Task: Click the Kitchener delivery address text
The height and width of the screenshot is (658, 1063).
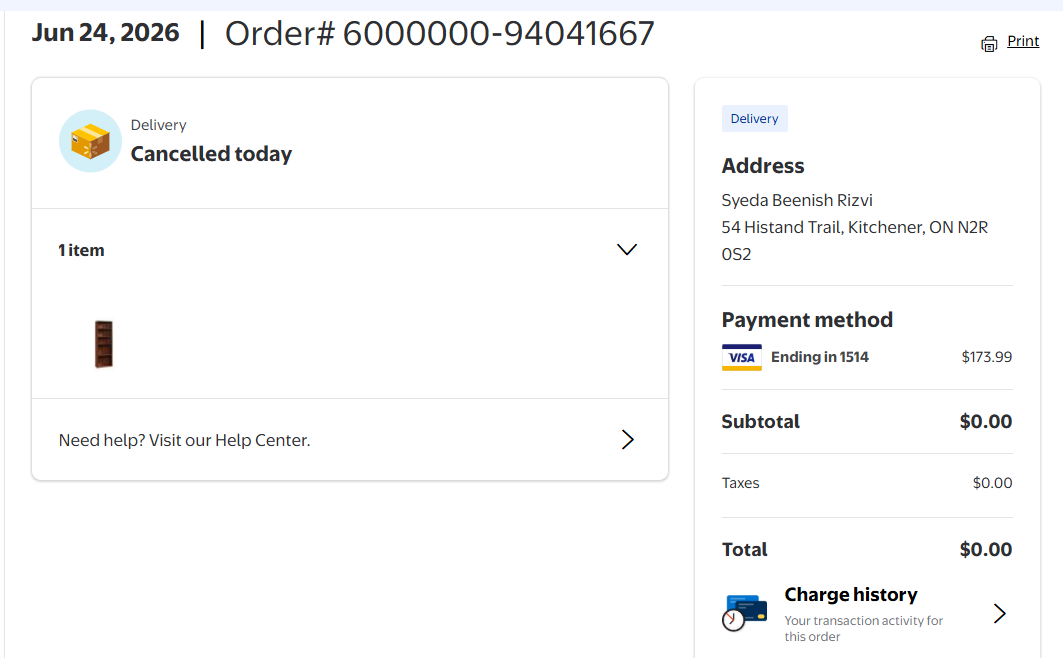Action: (x=855, y=241)
